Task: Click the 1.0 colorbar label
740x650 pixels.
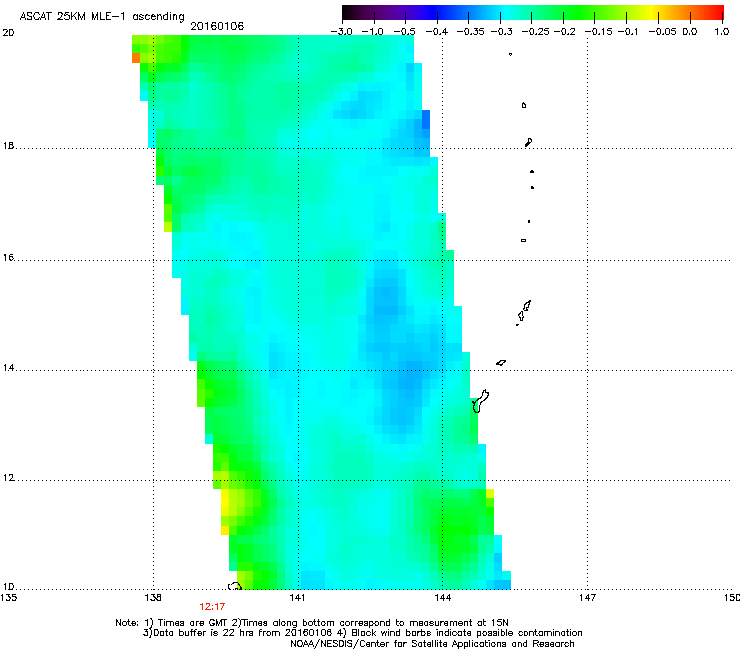Action: (722, 32)
